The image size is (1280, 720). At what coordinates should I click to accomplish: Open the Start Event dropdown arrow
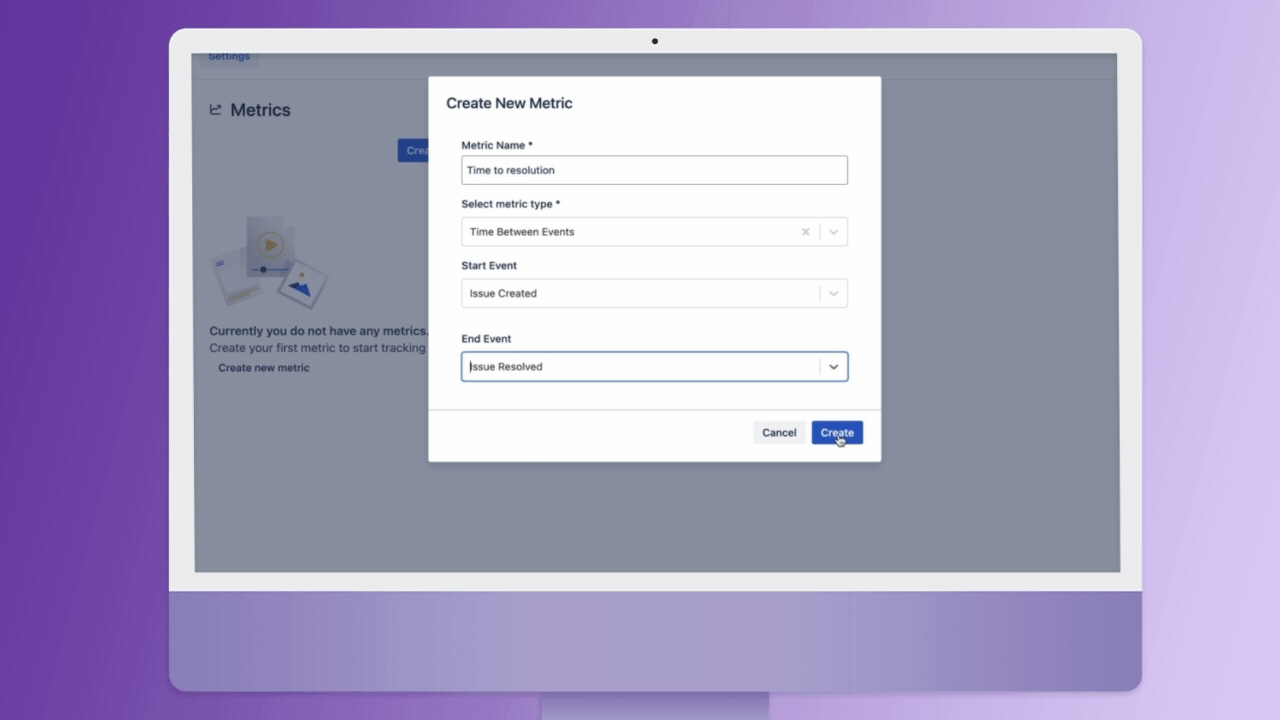point(833,294)
